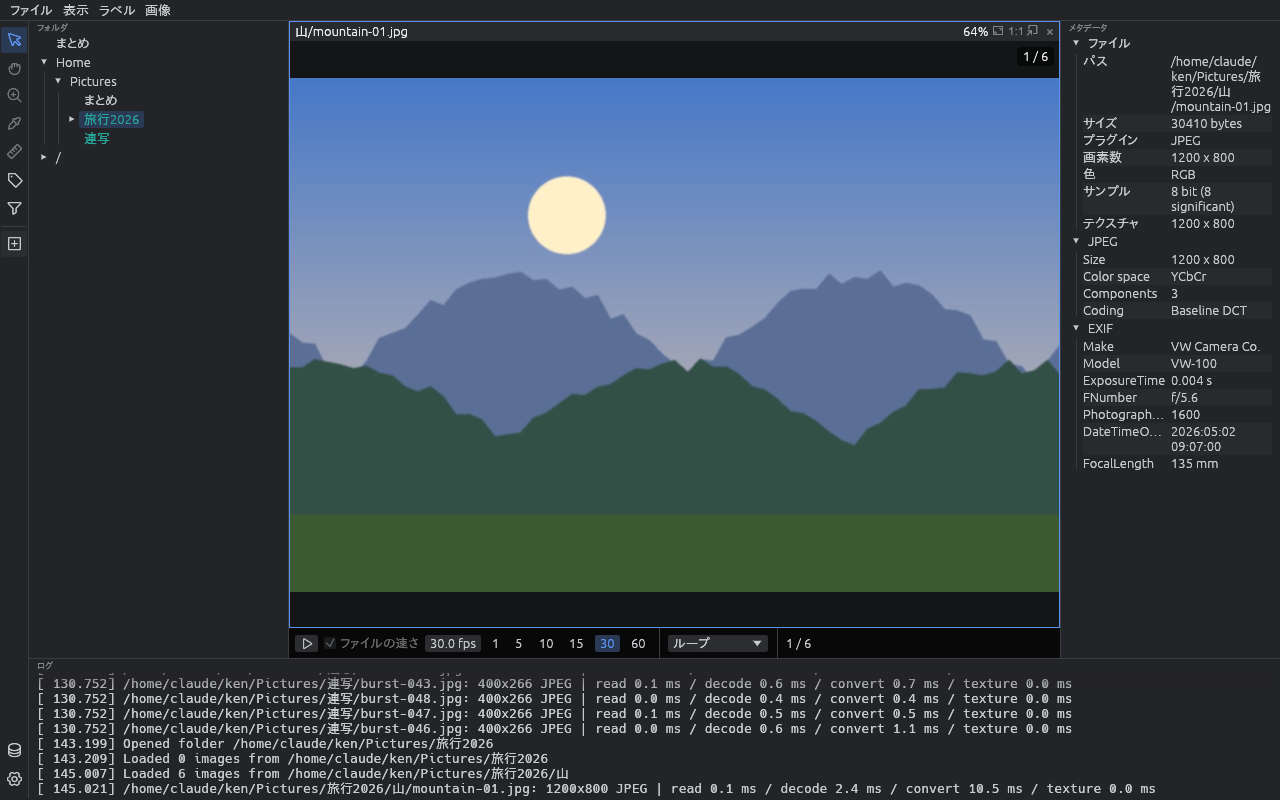Image resolution: width=1280 pixels, height=800 pixels.
Task: Open the 画像 menu
Action: tap(158, 10)
